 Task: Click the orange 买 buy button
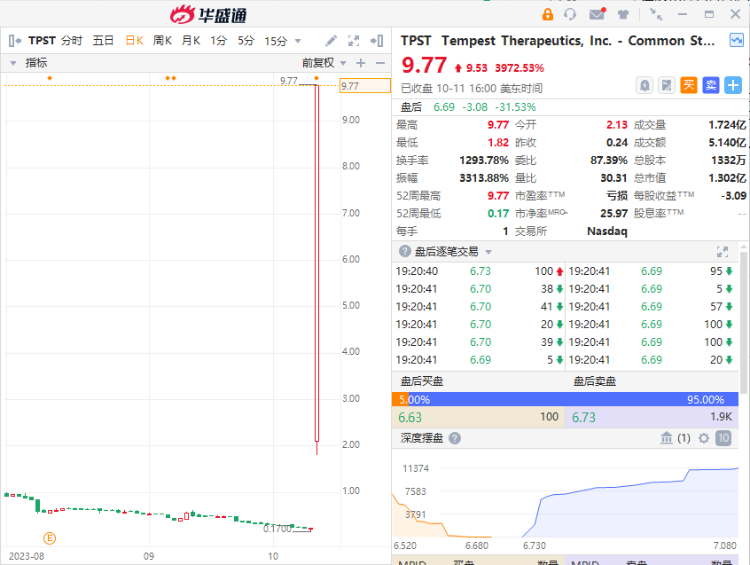point(689,86)
